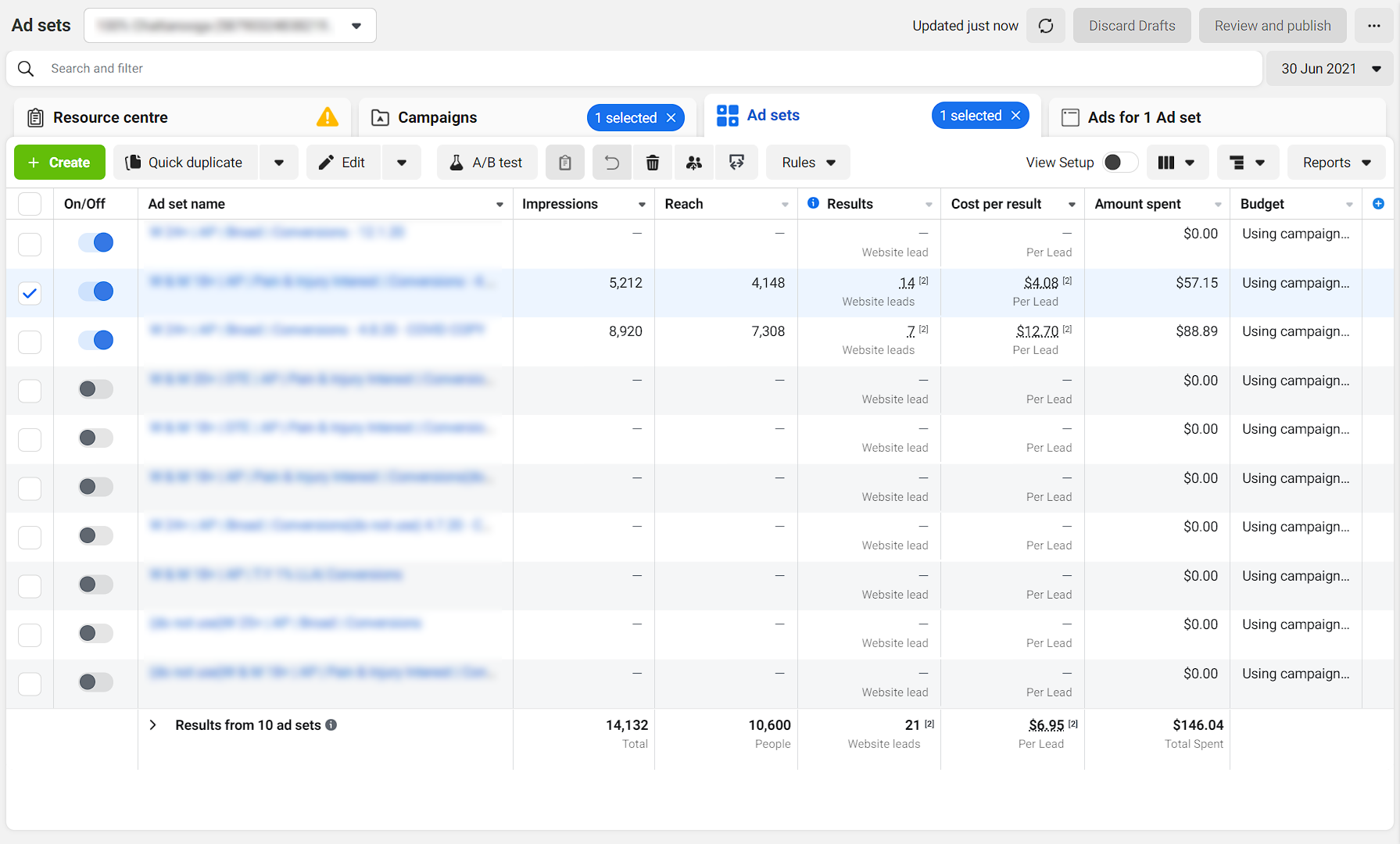
Task: Click the Search and filter field
Action: tap(313, 68)
